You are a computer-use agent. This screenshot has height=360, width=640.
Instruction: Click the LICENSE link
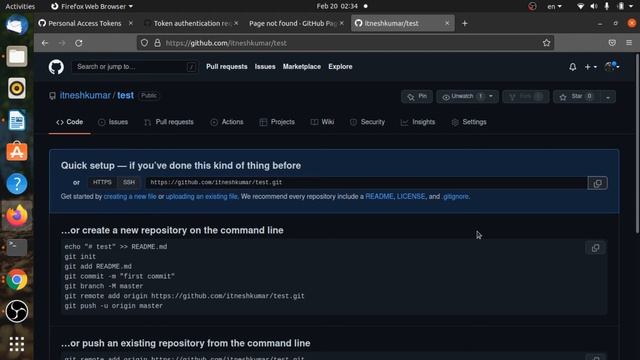pos(411,196)
